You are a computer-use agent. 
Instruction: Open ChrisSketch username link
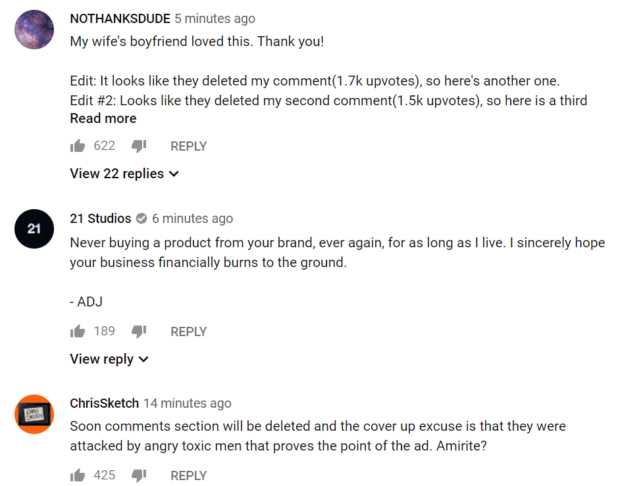104,403
